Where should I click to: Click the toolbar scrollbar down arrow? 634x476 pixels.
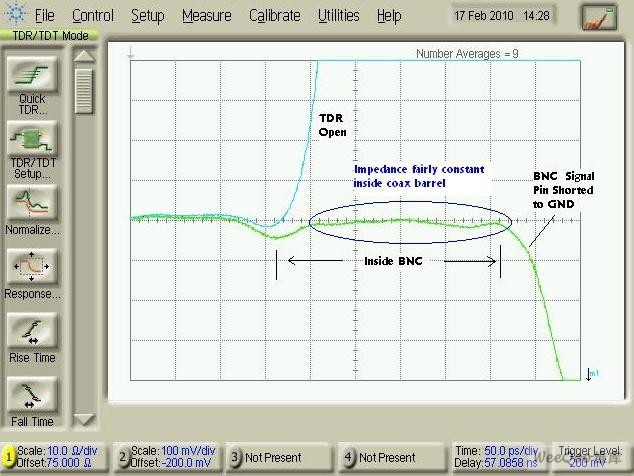[84, 420]
